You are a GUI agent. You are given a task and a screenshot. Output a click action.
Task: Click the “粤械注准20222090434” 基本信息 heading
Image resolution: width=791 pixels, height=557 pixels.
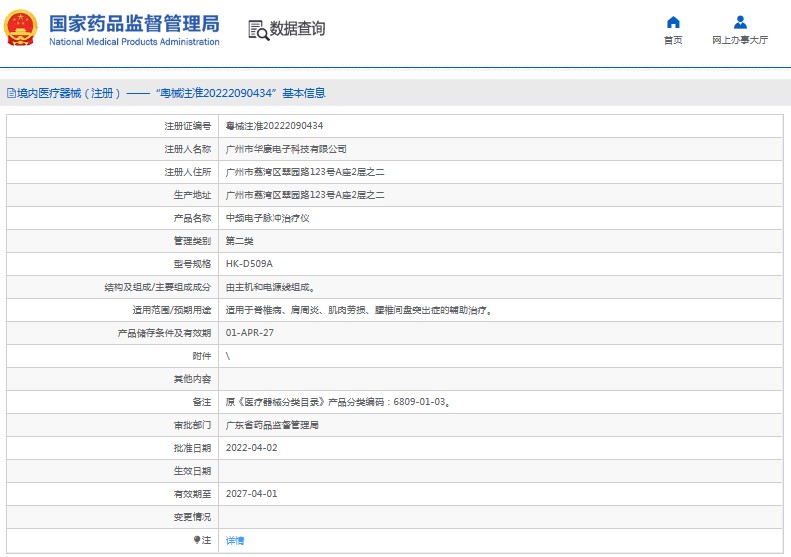coord(241,93)
